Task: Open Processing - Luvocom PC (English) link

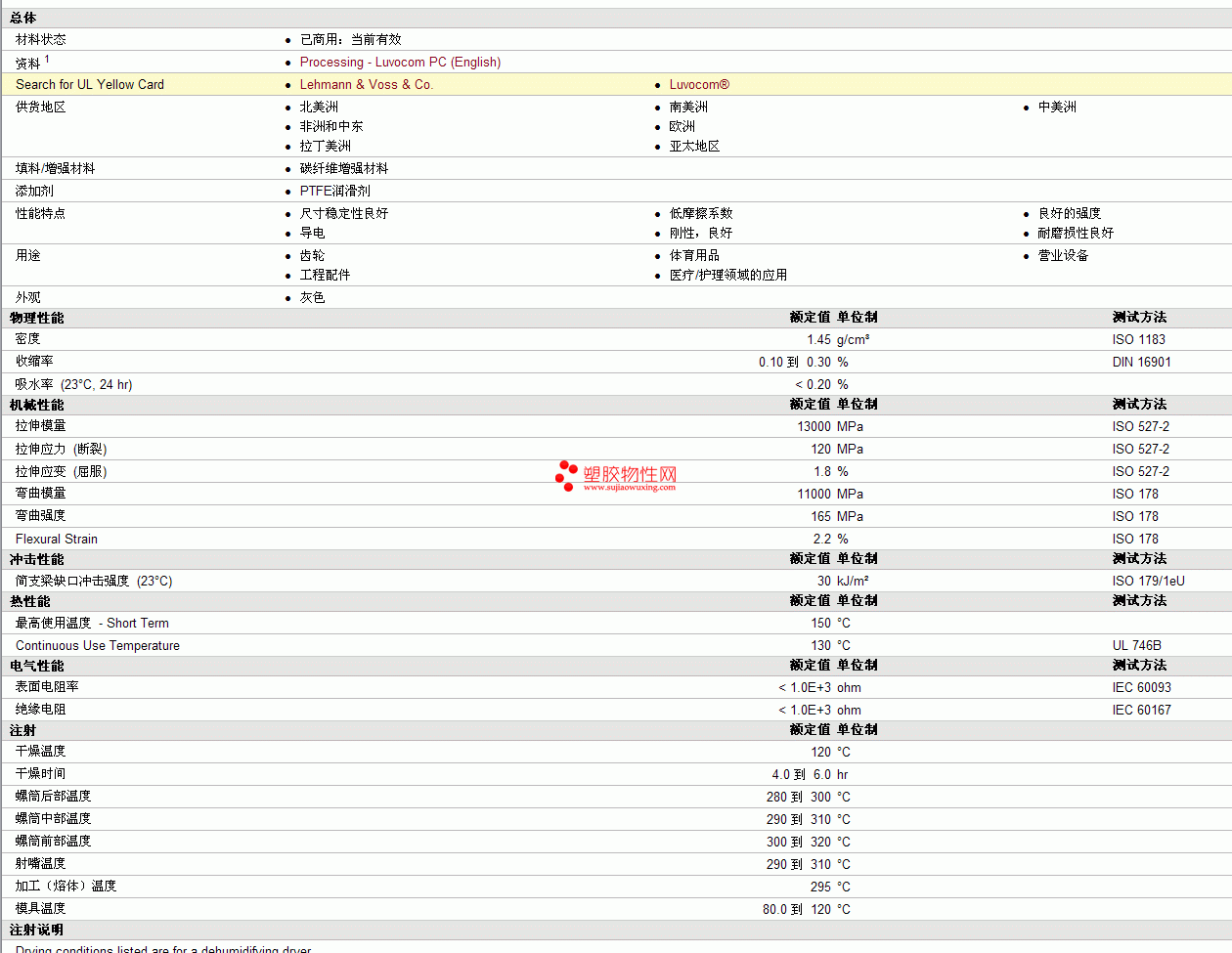Action: point(400,62)
